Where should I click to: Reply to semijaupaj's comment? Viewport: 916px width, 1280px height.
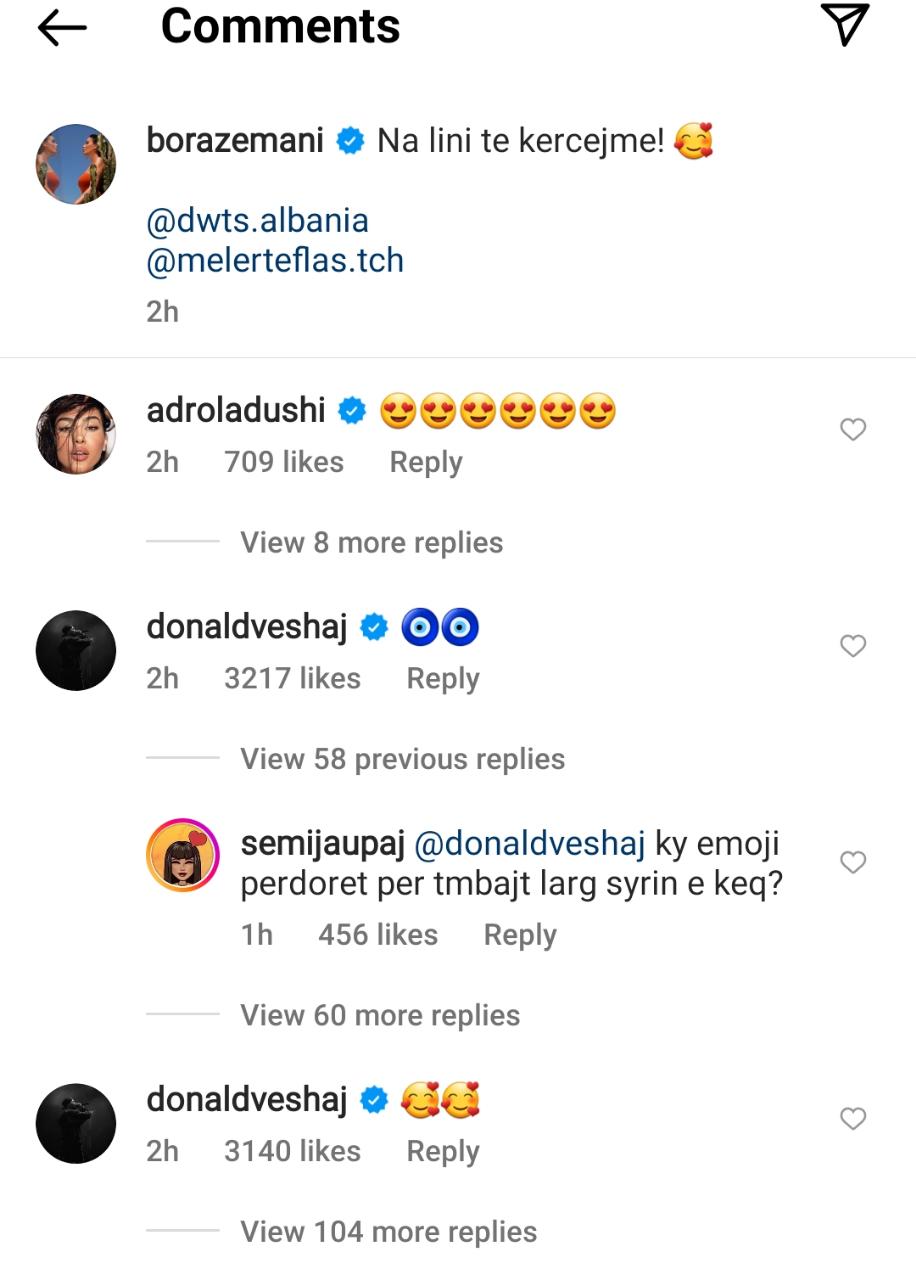coord(520,934)
